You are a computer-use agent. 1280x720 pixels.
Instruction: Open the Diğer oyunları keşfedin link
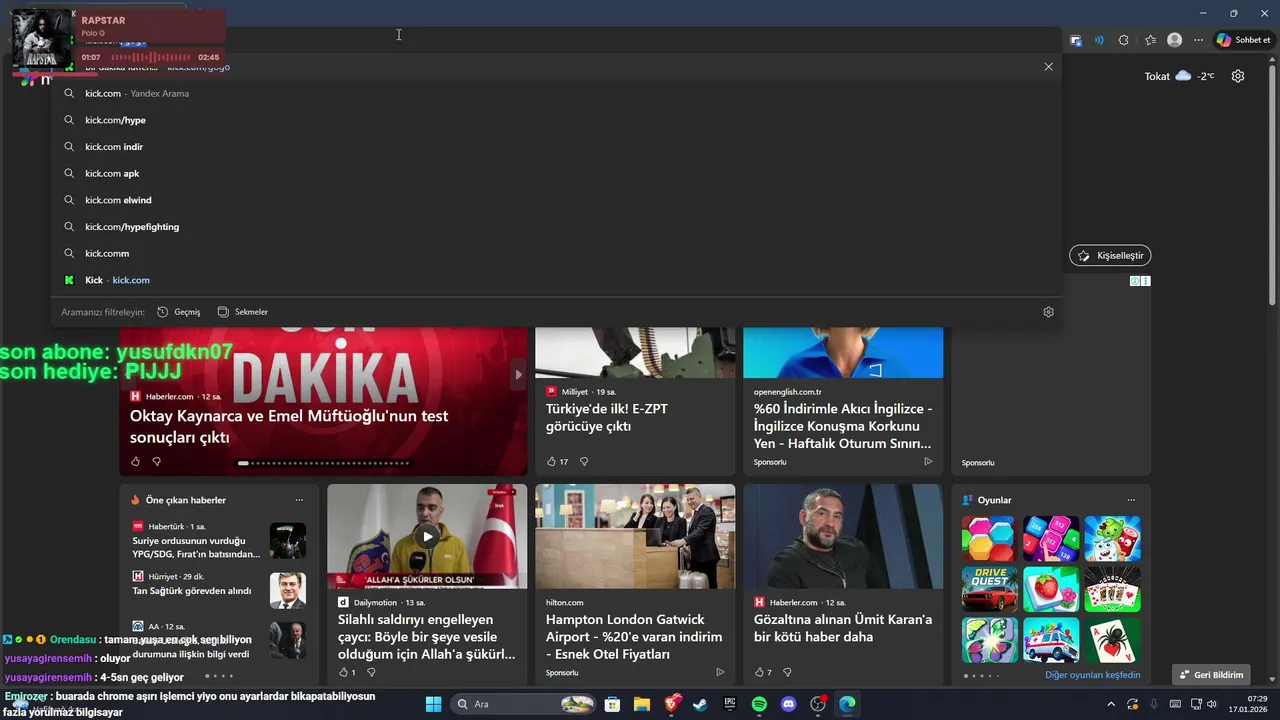[x=1092, y=675]
